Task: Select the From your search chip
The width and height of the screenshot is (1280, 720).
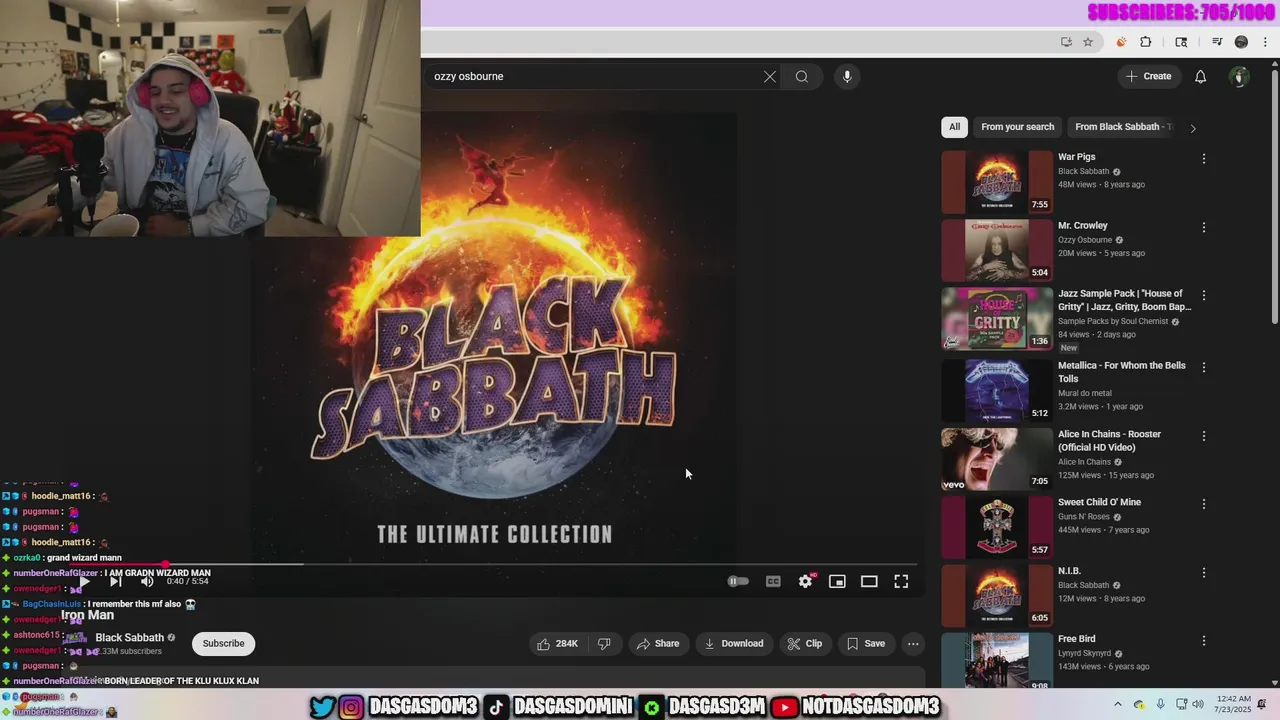Action: (1017, 127)
